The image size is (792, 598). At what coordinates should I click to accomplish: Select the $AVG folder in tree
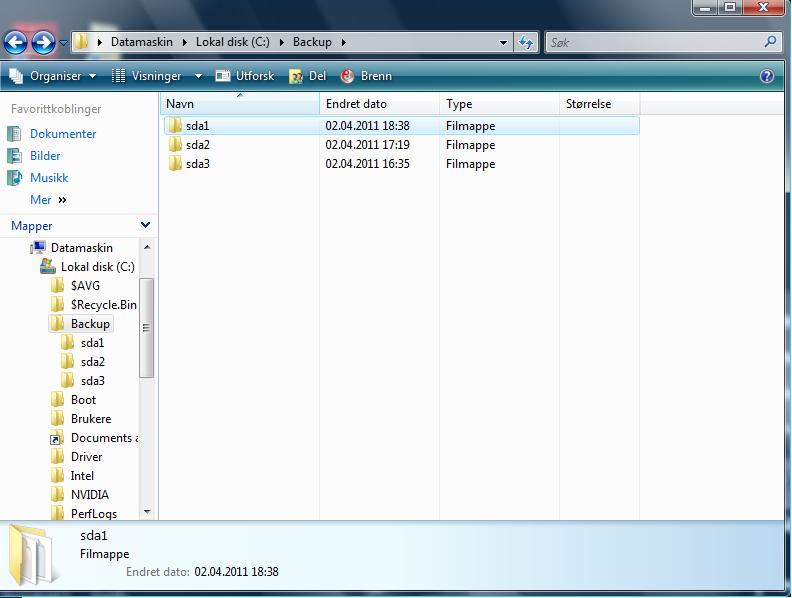(x=85, y=286)
